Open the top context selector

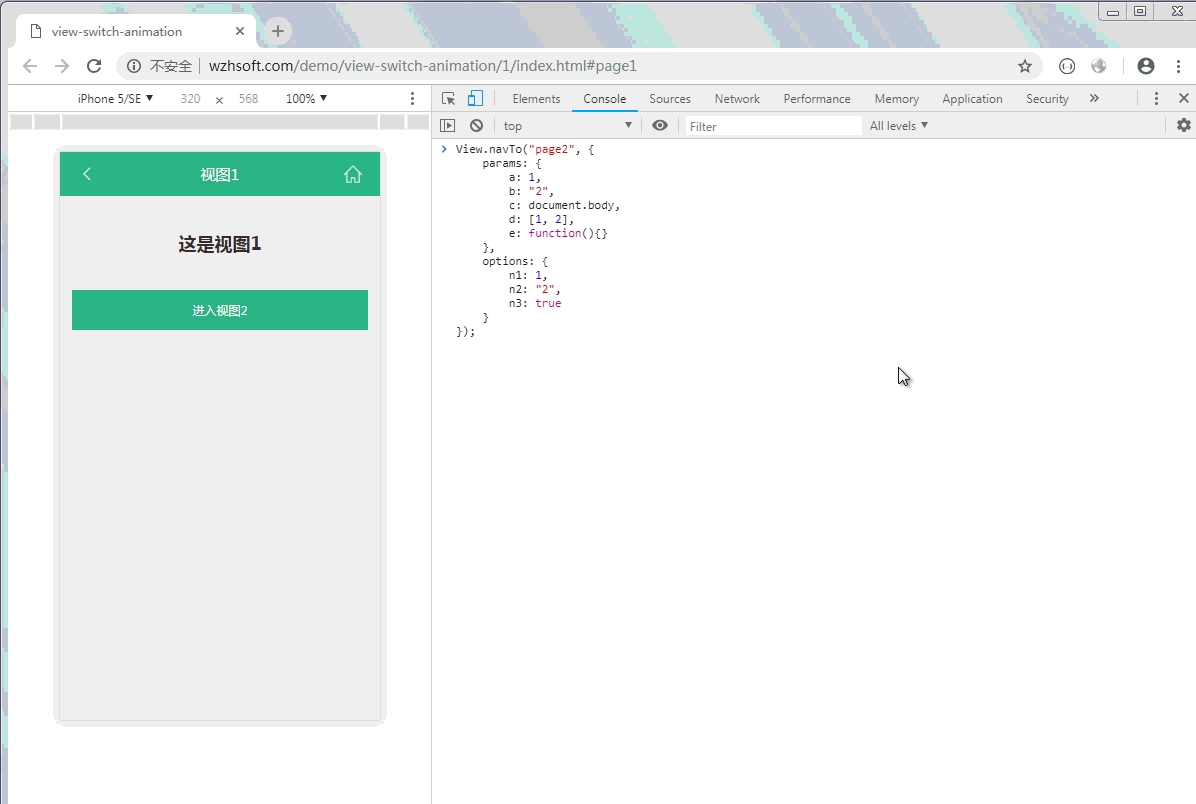(x=567, y=125)
